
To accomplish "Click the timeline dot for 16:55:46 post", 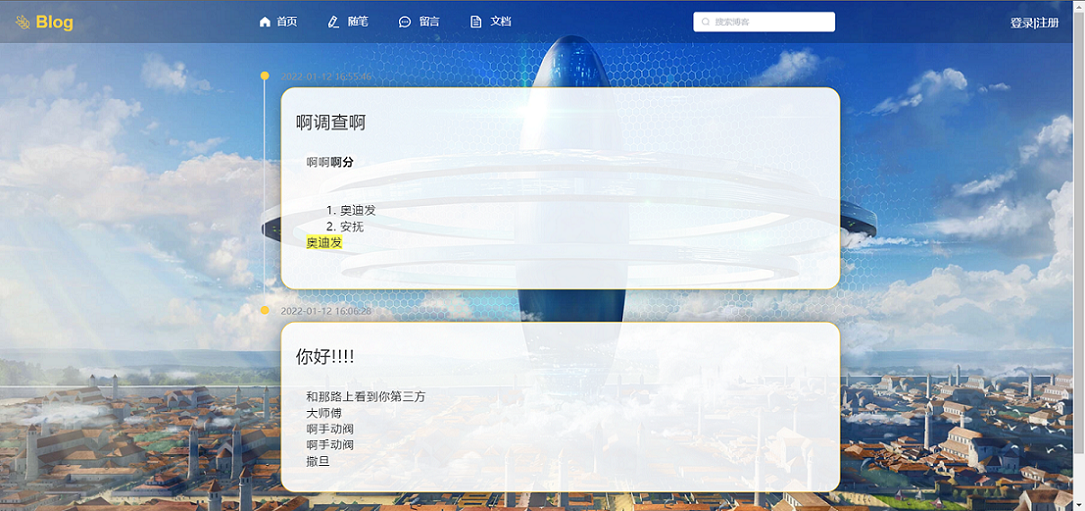I will coord(265,76).
